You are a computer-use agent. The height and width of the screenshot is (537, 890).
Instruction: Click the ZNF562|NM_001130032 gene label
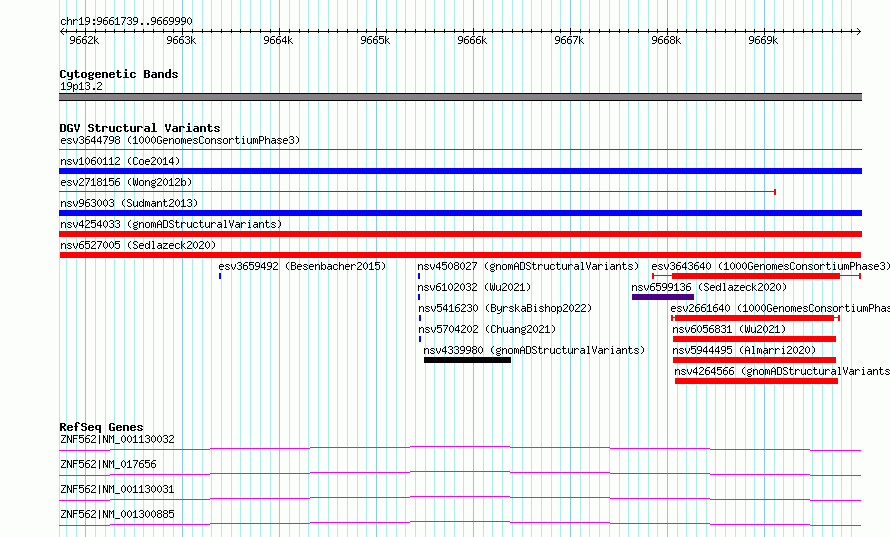[117, 439]
